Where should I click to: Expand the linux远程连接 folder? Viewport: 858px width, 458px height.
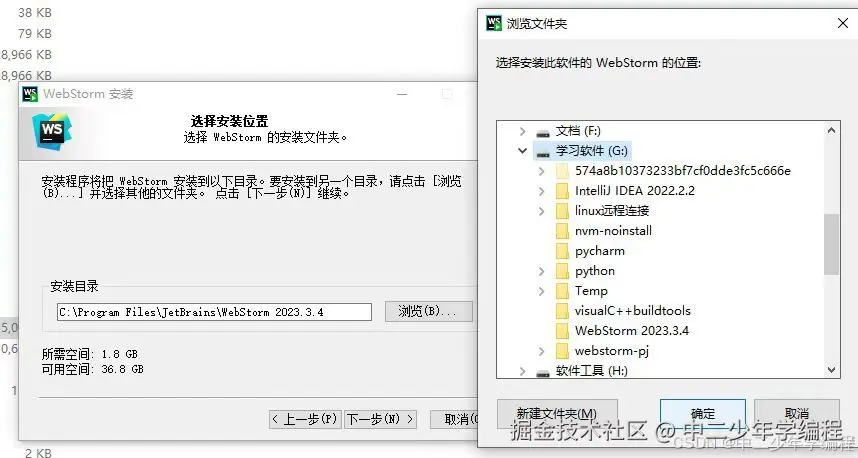tap(541, 211)
